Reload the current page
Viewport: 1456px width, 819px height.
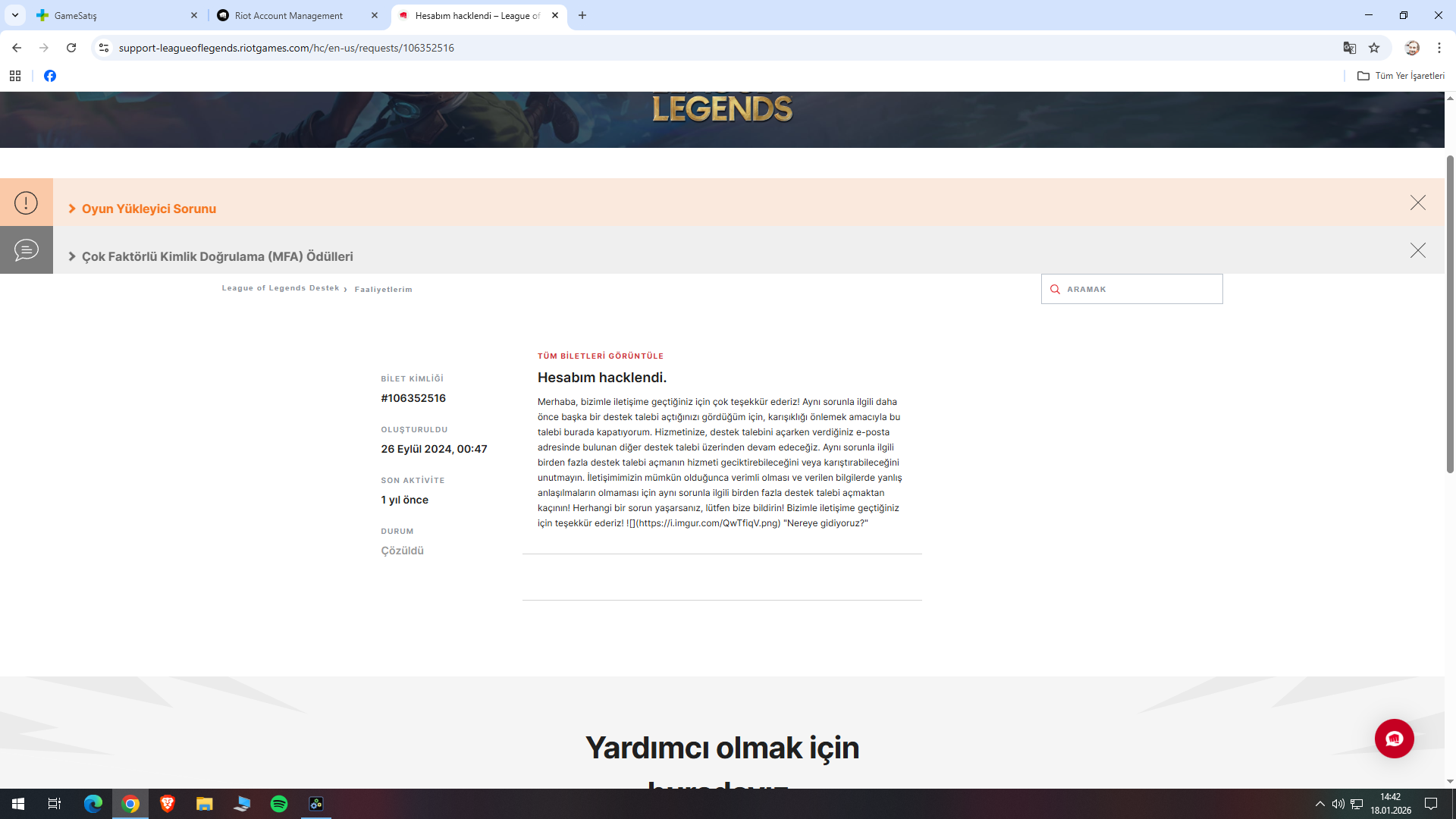tap(71, 48)
